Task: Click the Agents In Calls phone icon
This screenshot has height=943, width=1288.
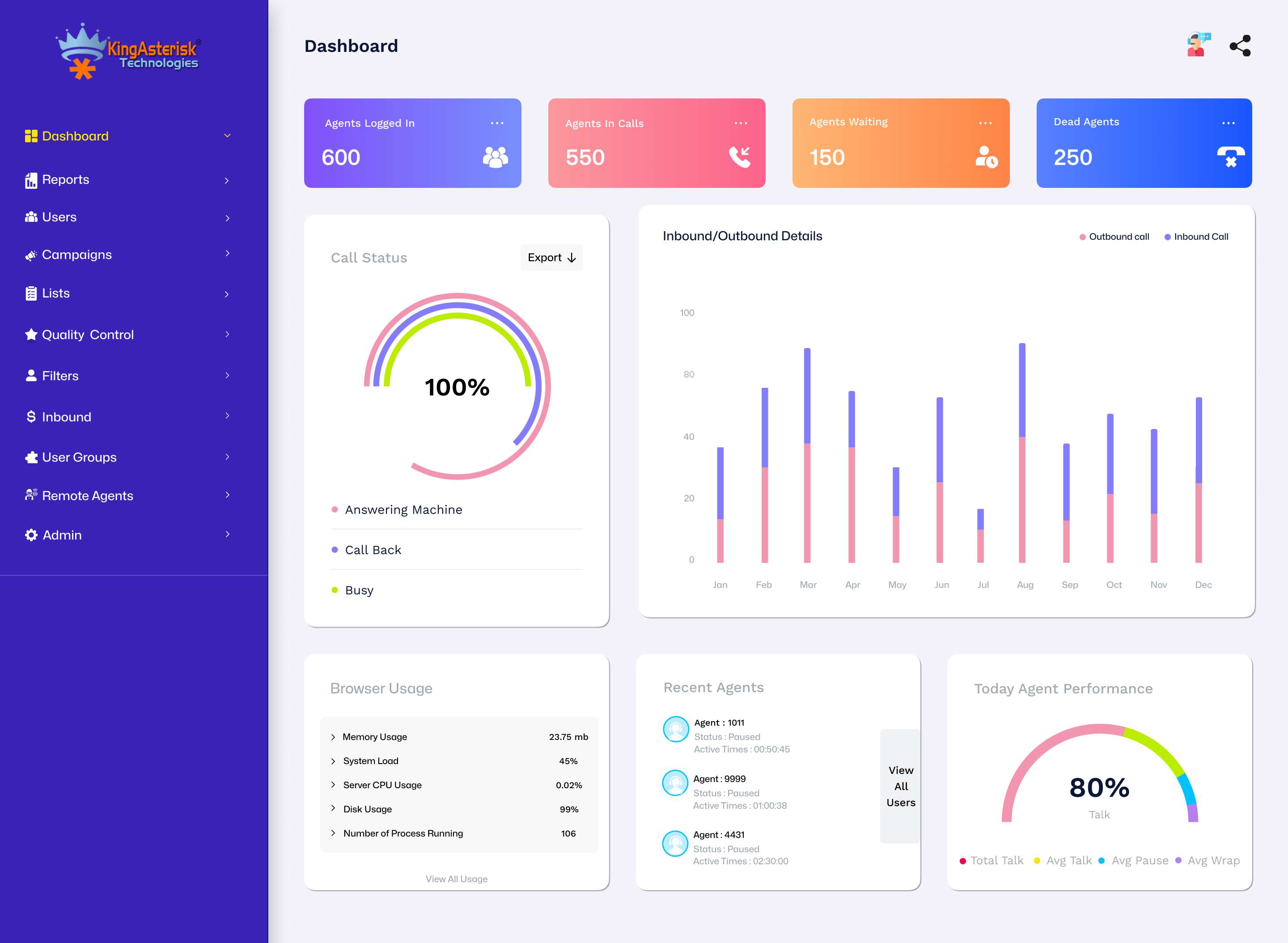Action: [x=740, y=156]
